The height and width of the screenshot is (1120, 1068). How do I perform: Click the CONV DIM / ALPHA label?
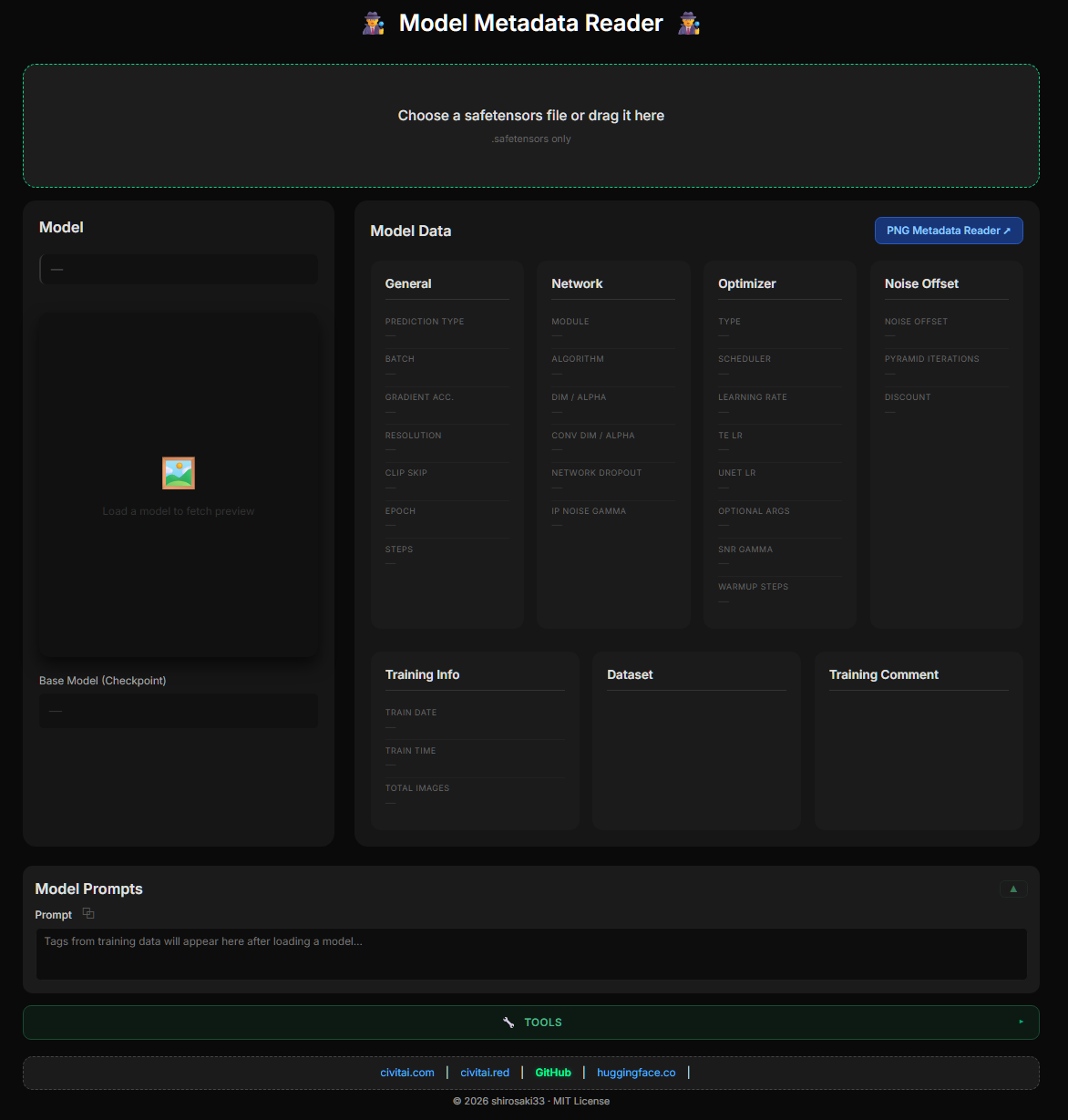tap(593, 436)
